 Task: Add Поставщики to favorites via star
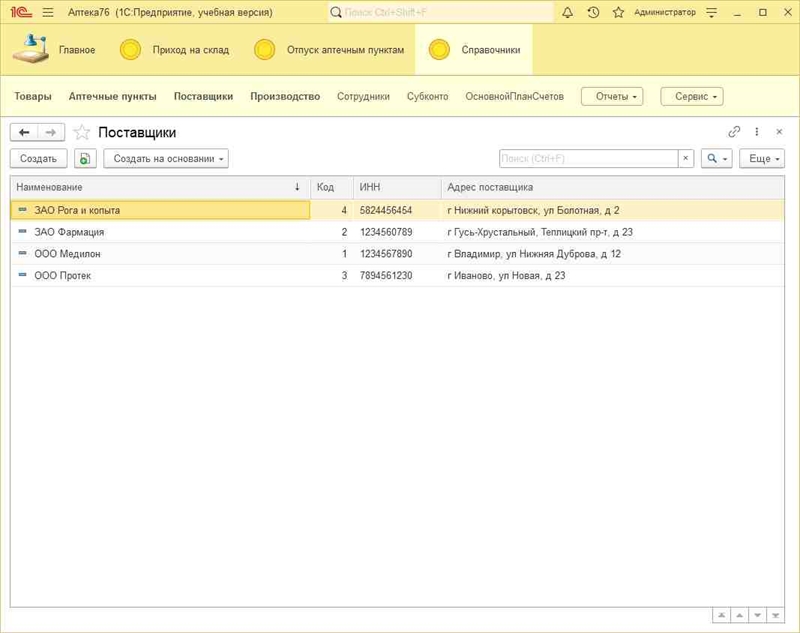[82, 133]
